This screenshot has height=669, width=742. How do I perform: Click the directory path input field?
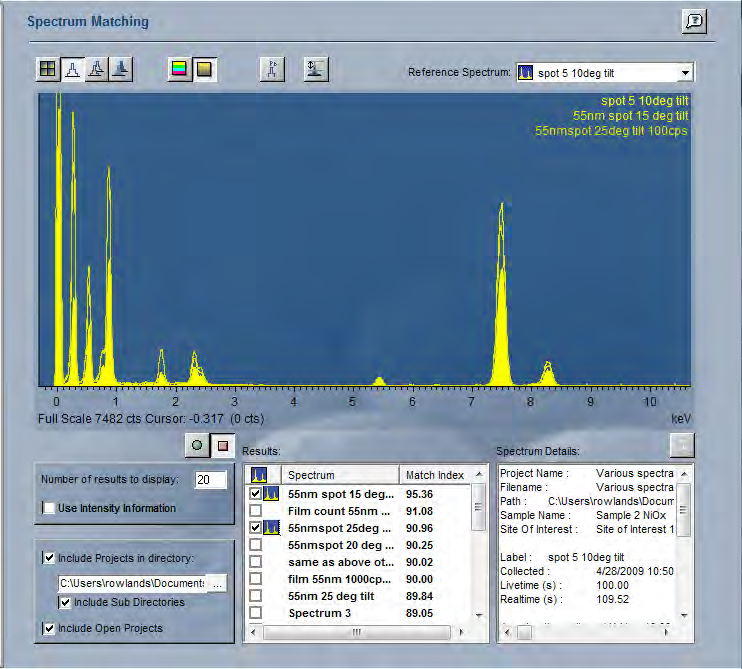(x=133, y=583)
